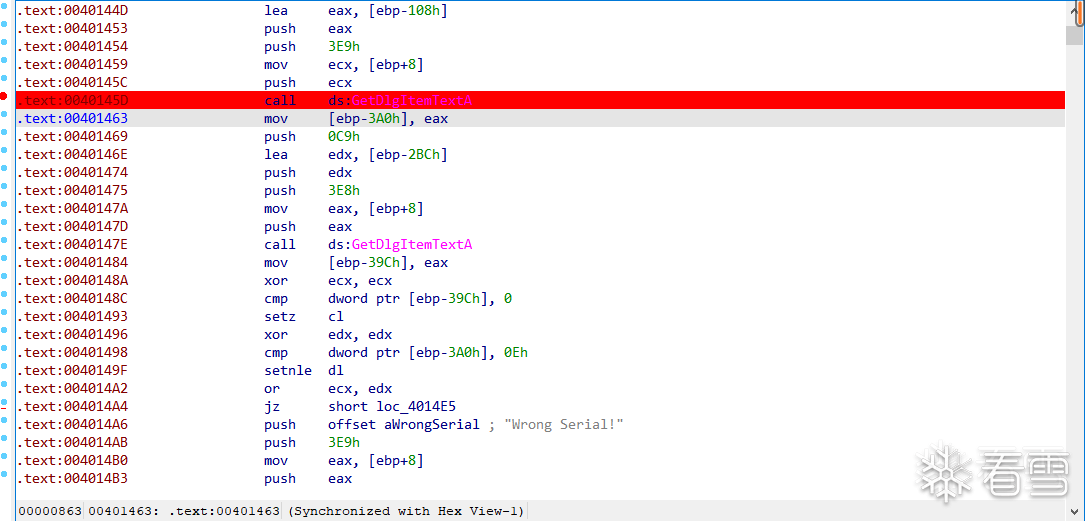Click the blue margin dot beside address 00401453
This screenshot has height=521, width=1085.
(3, 24)
